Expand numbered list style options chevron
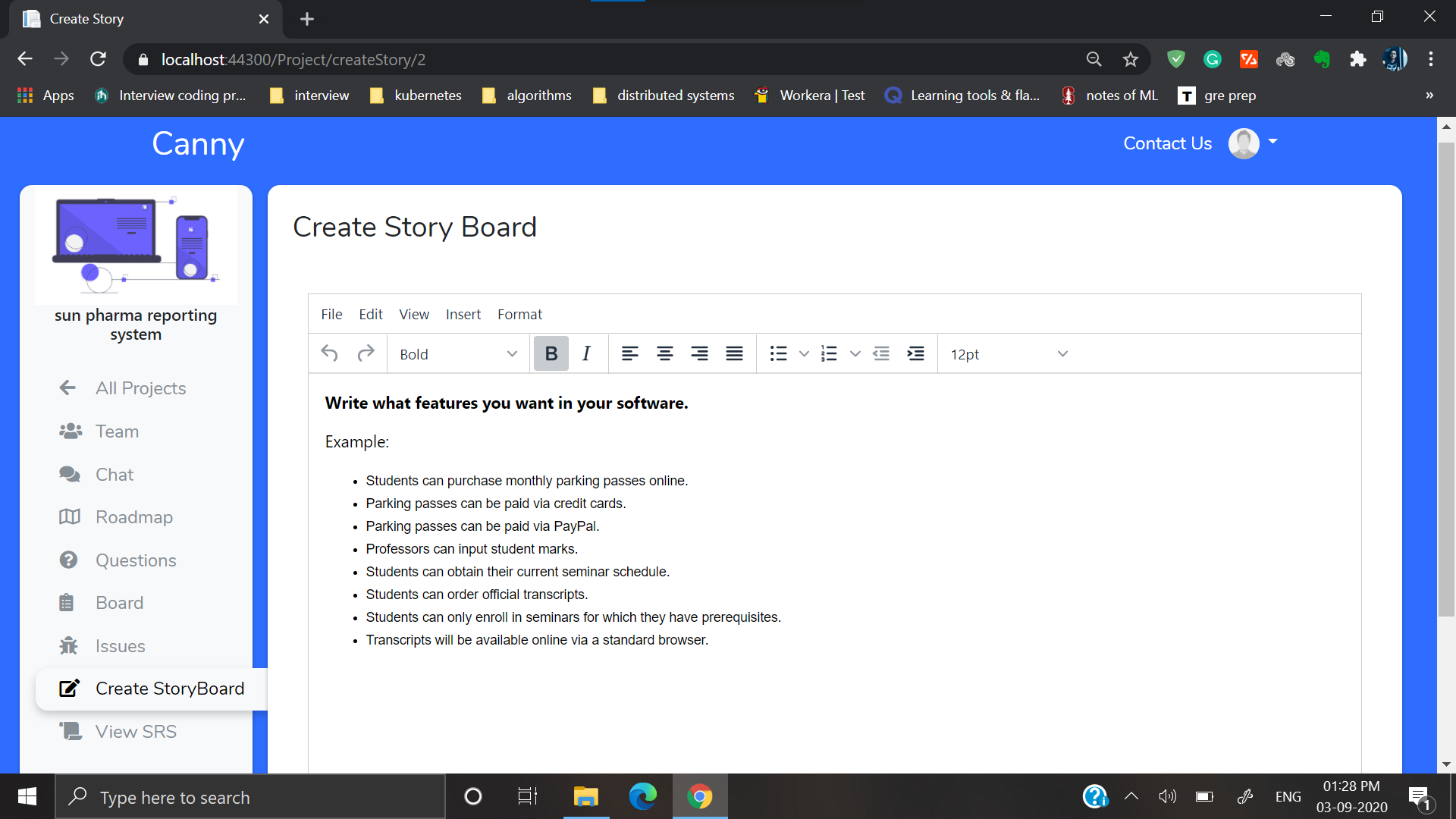 [x=855, y=353]
